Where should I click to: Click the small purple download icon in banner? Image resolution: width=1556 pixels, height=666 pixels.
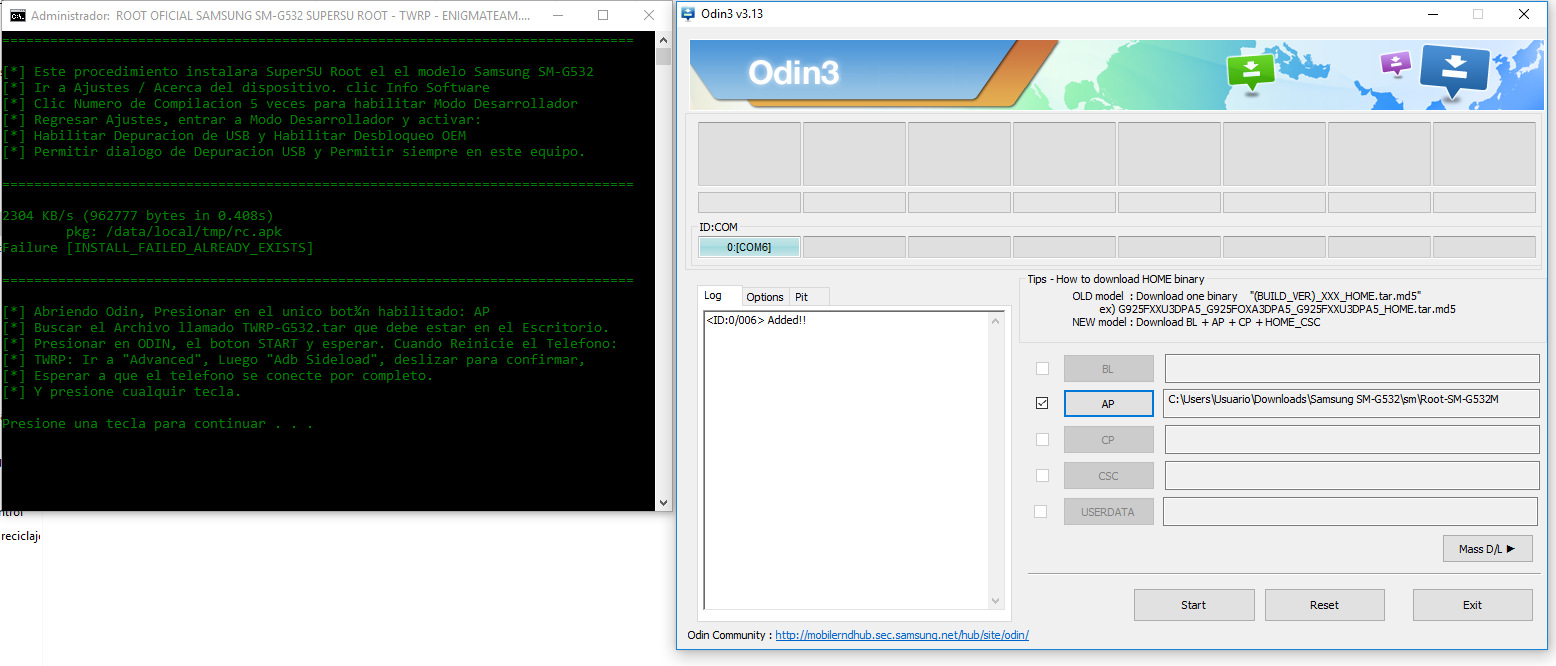click(x=1394, y=64)
